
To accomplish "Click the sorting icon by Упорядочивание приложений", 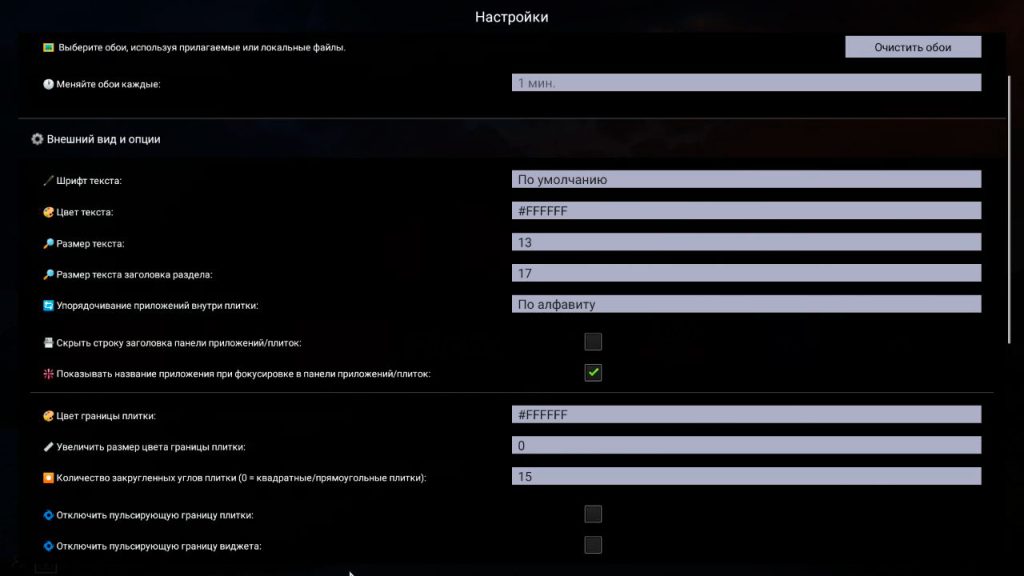I will point(48,305).
